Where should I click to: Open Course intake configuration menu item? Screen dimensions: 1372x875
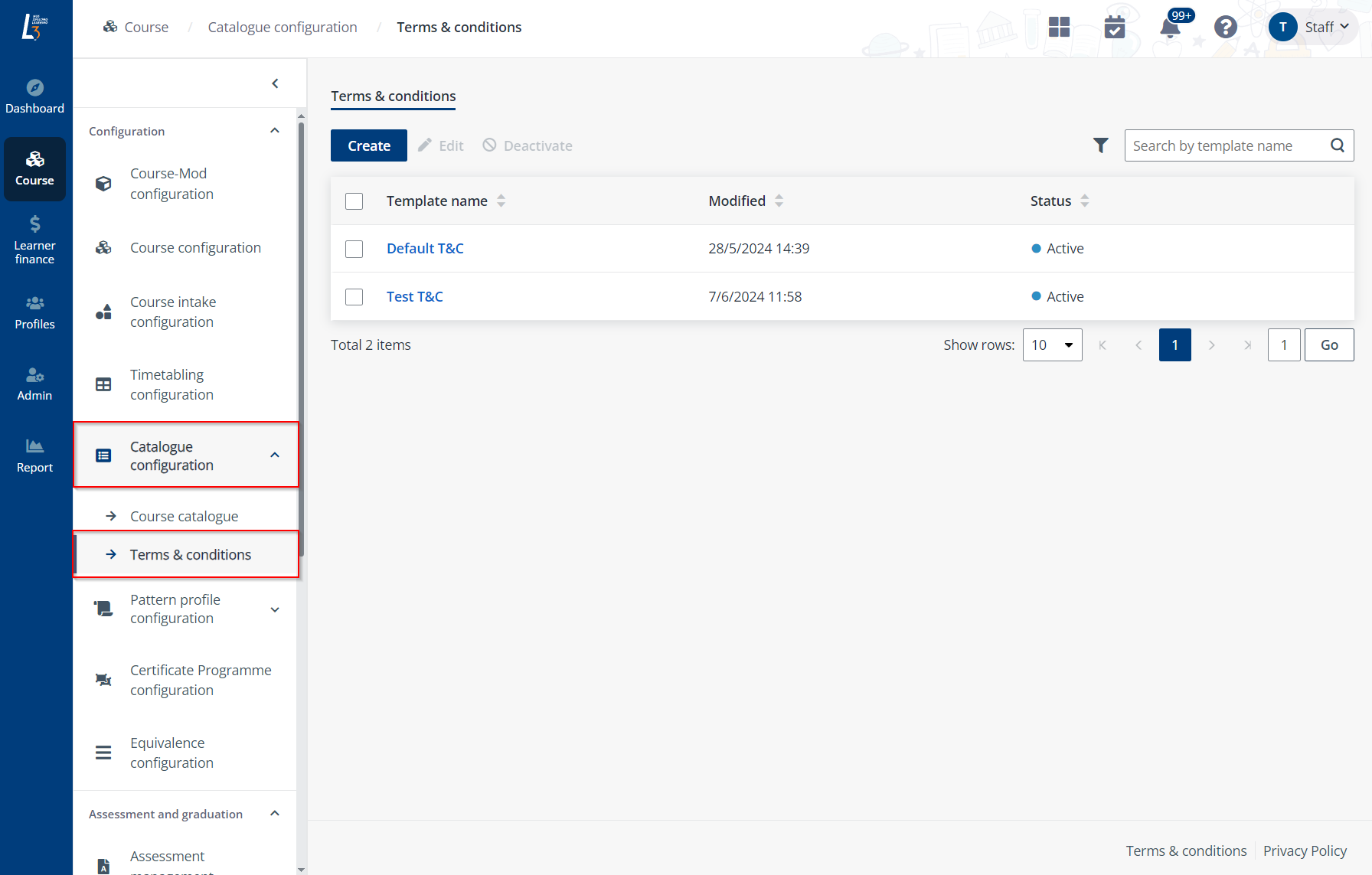[x=173, y=312]
